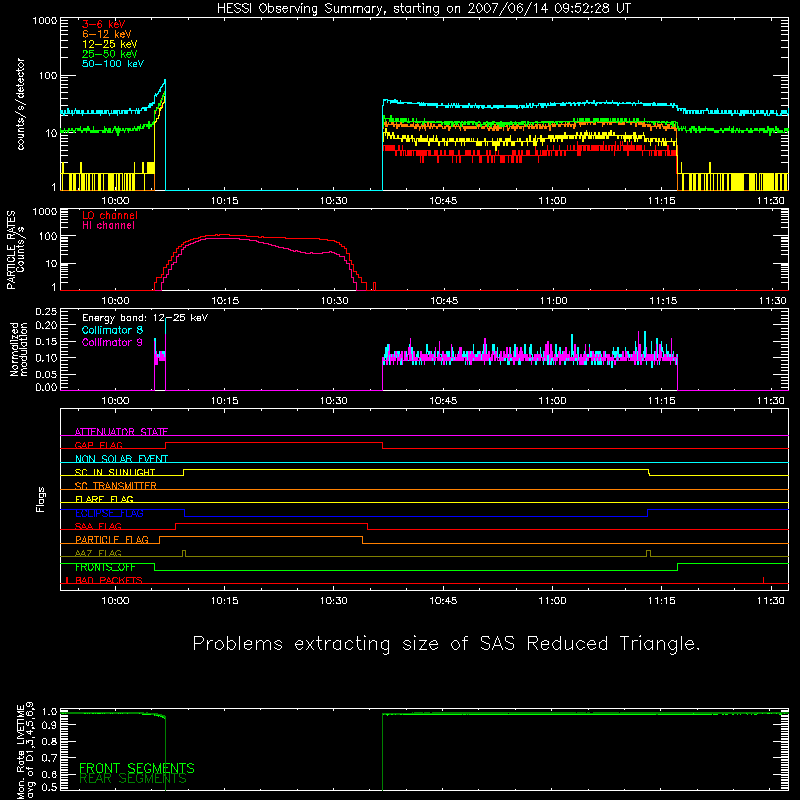Click the green 'FRONTS_OFF' label
The image size is (800, 800).
(105, 567)
